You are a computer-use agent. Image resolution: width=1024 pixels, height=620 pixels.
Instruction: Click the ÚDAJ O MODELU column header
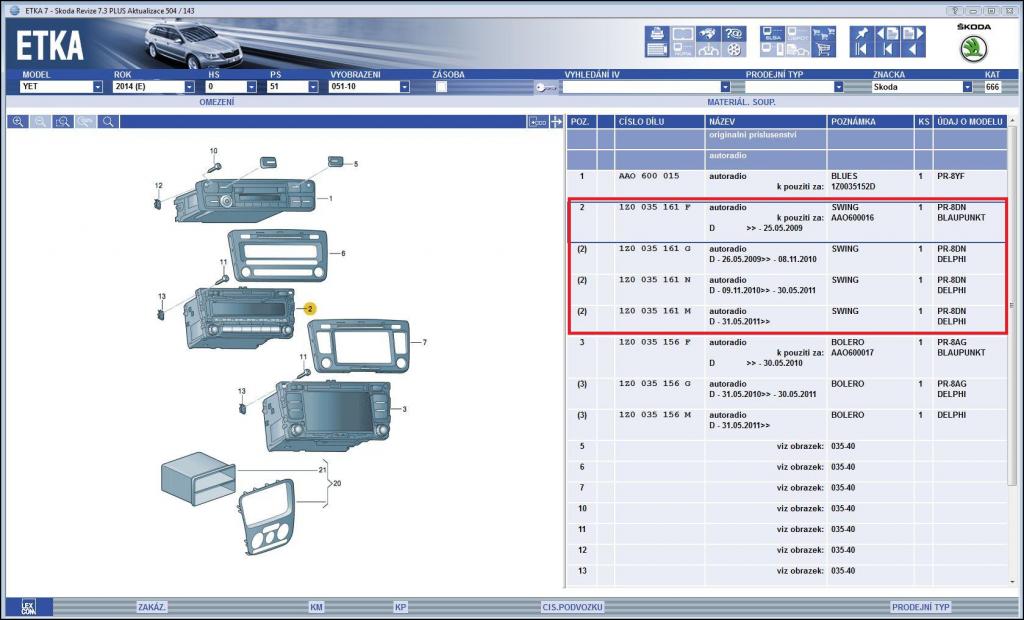coord(970,122)
